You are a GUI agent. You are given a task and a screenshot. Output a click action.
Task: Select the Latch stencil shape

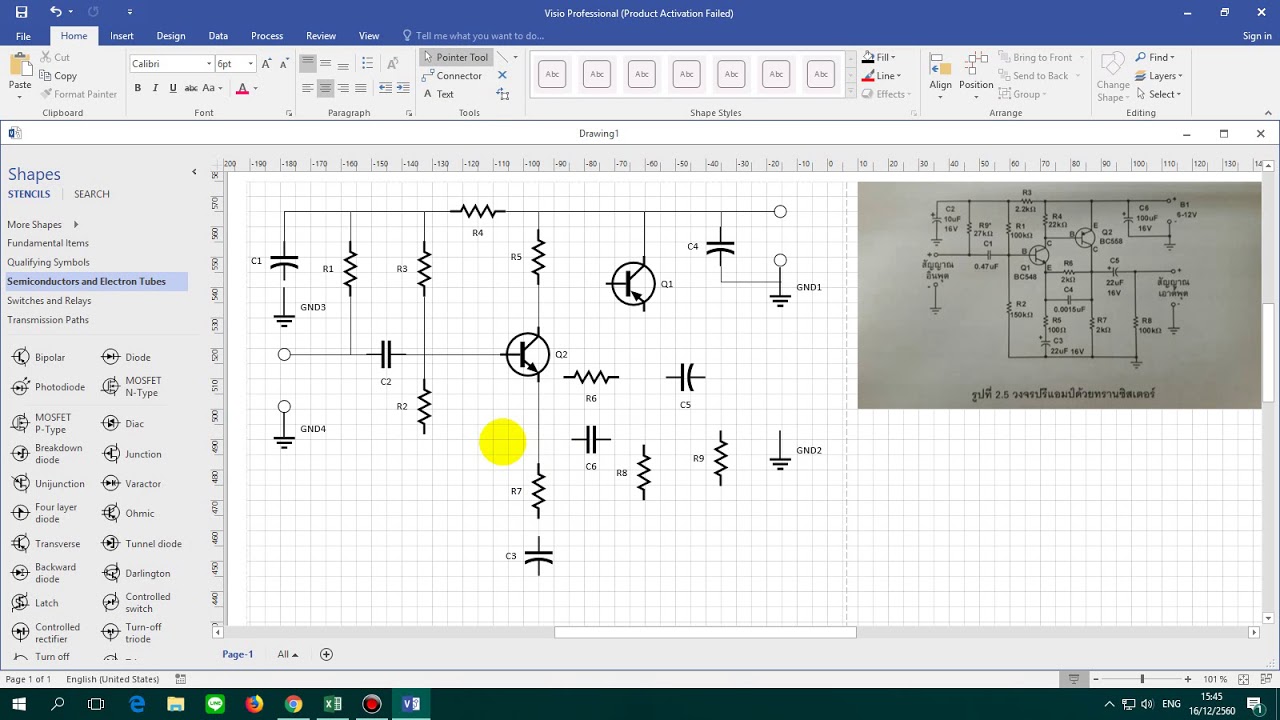pos(35,603)
